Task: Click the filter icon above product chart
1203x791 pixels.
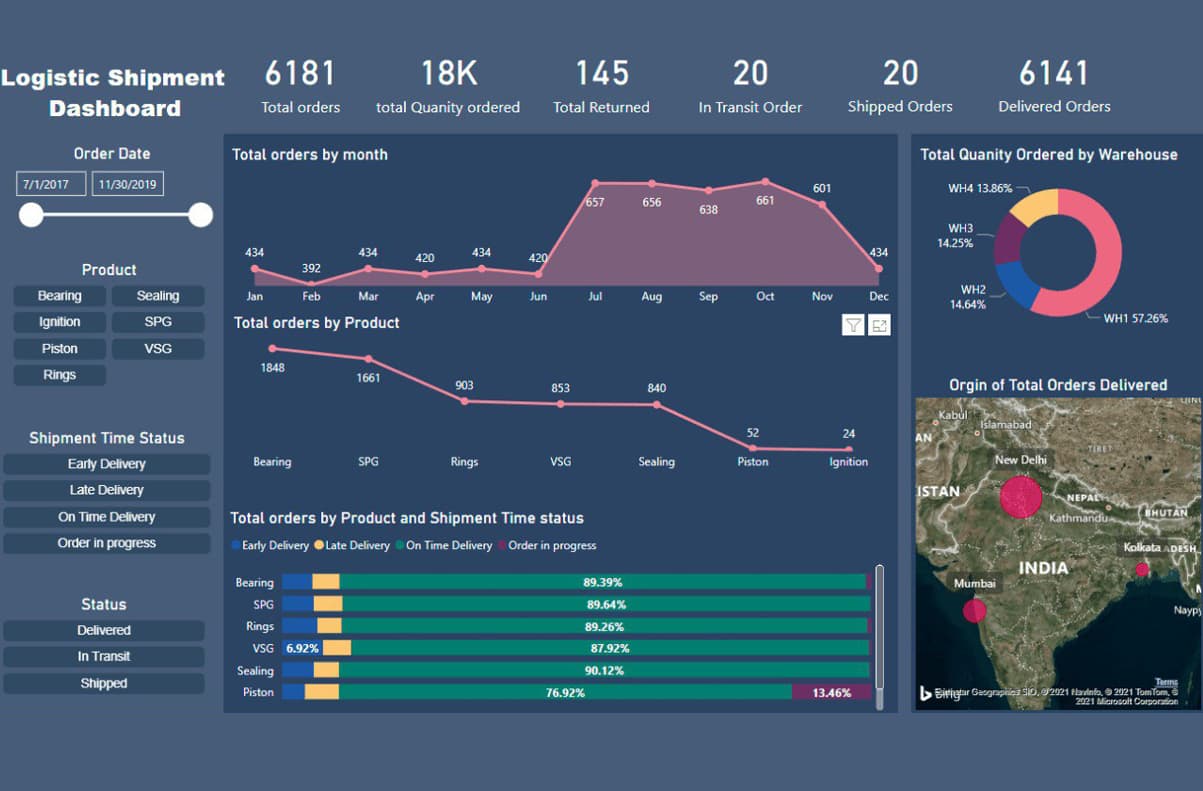Action: click(853, 324)
